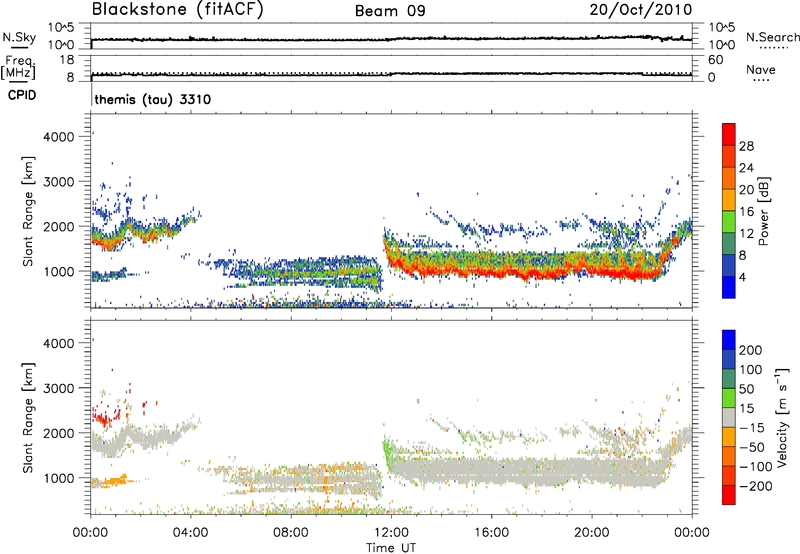Click the gray segment of velocity color bar
The height and width of the screenshot is (554, 800).
[729, 418]
